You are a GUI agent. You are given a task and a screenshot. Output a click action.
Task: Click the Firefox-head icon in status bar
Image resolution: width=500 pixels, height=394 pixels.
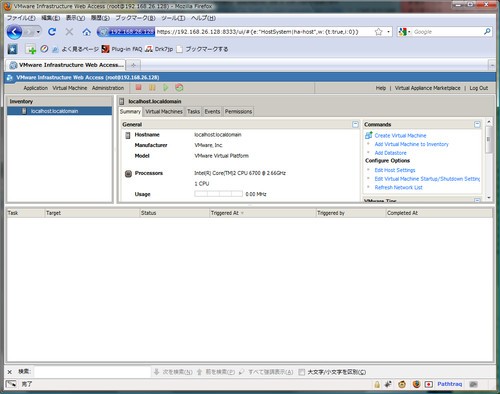coord(416,384)
